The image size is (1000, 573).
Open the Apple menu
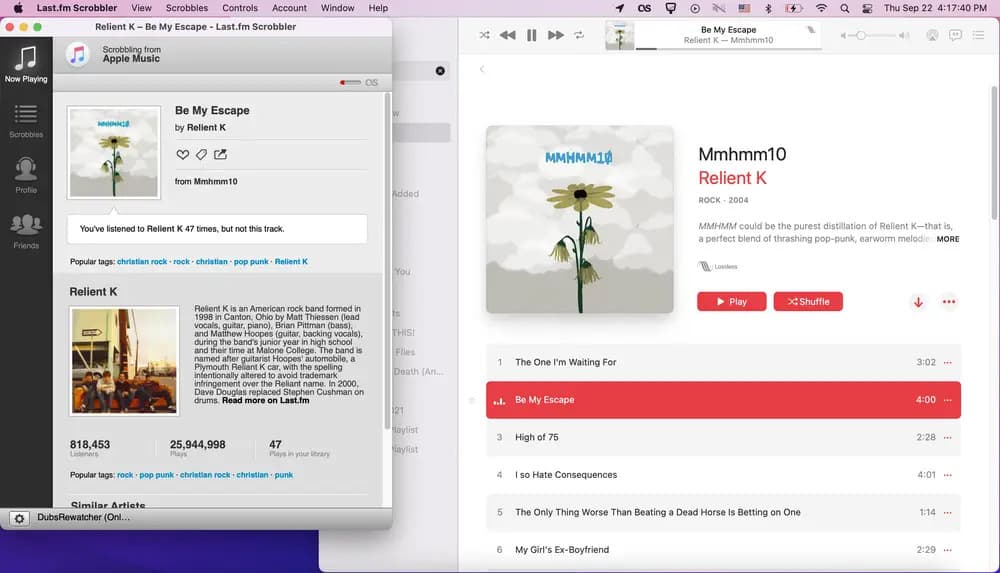[x=18, y=8]
